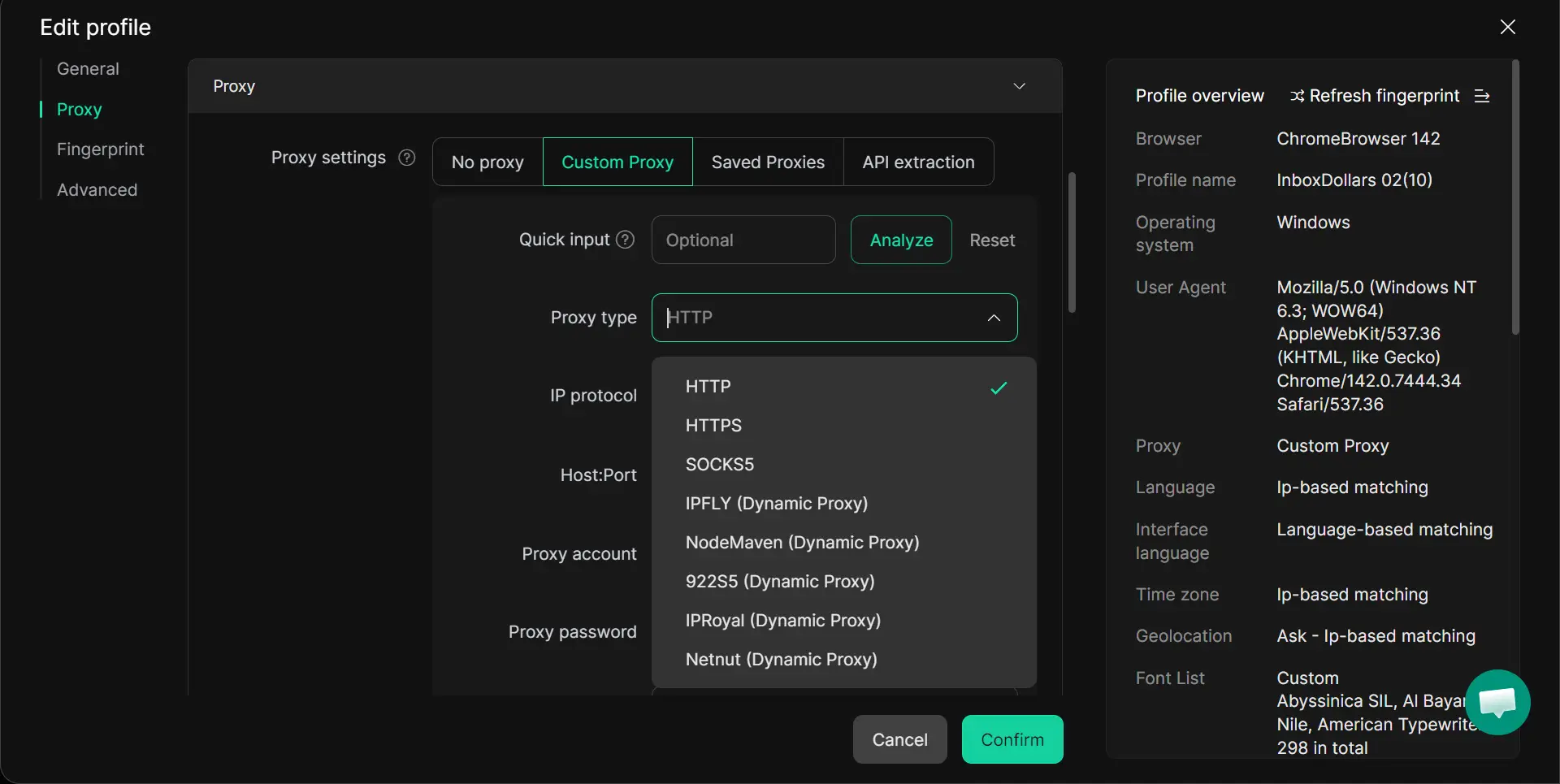Switch to Saved Proxies option
This screenshot has height=784, width=1560.
768,162
